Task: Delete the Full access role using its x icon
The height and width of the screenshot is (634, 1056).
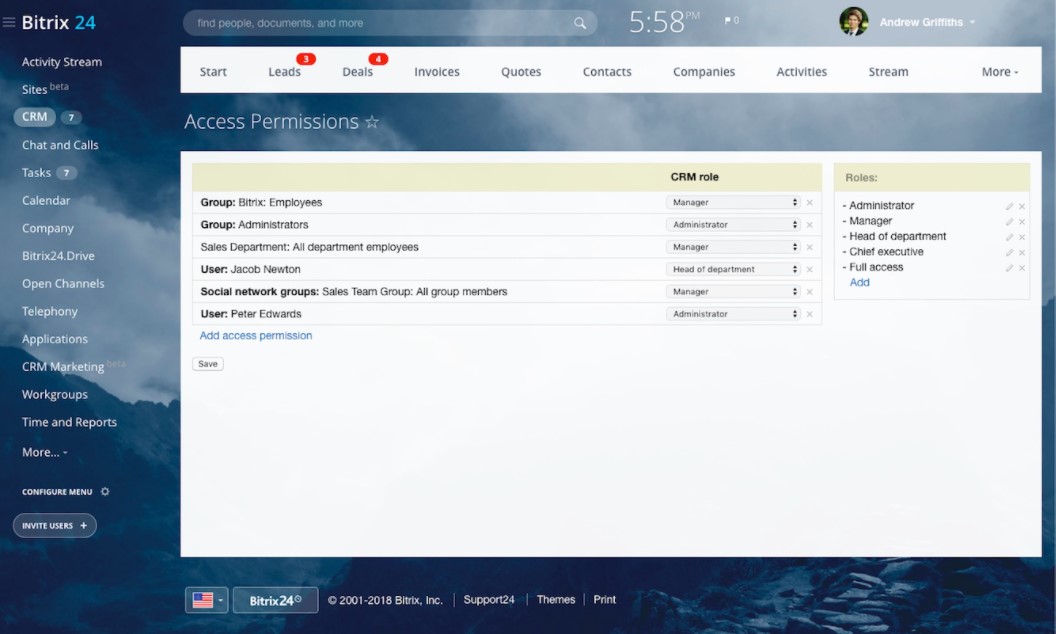Action: point(1022,267)
